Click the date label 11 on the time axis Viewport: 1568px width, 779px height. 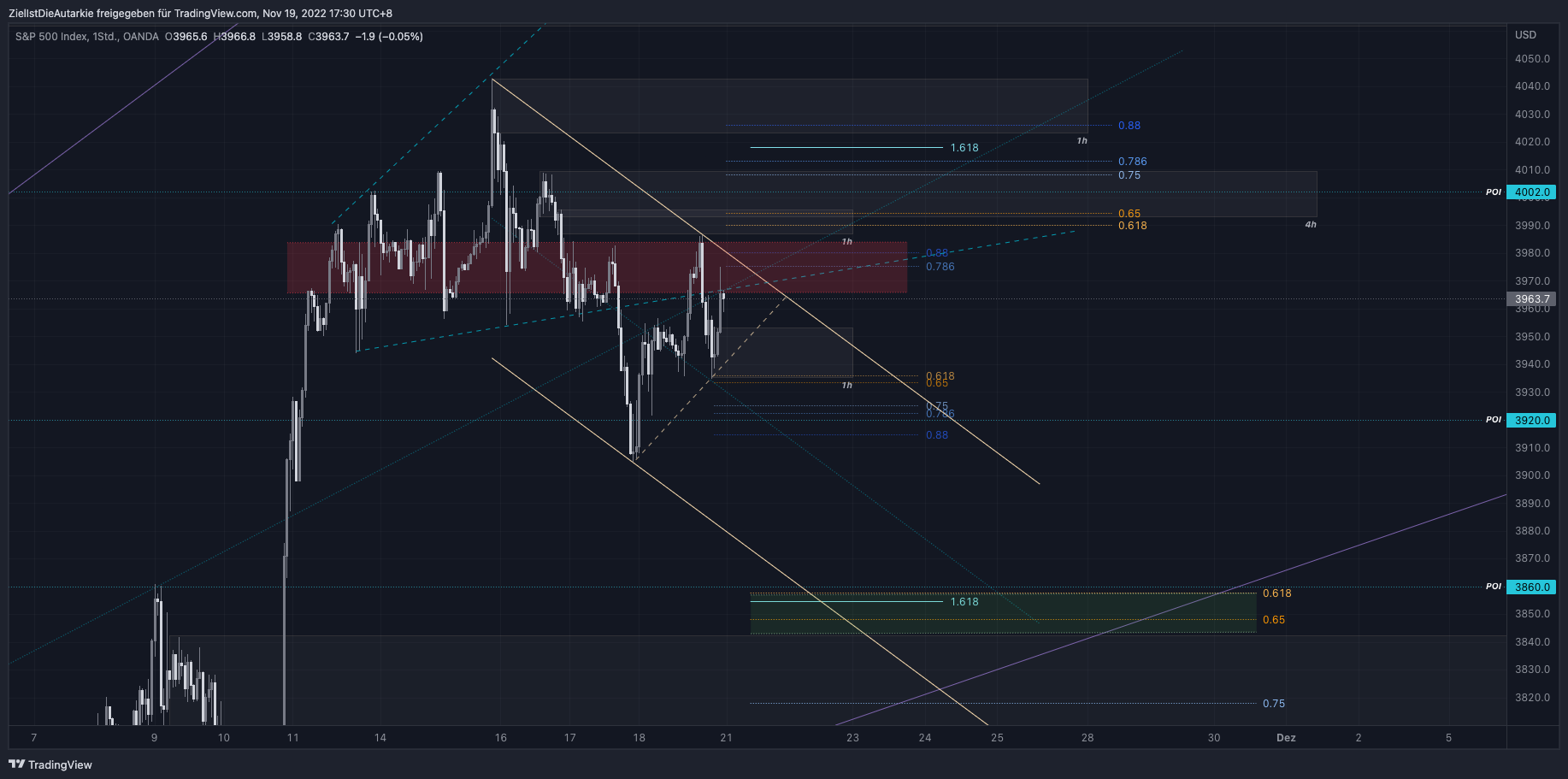[x=293, y=738]
